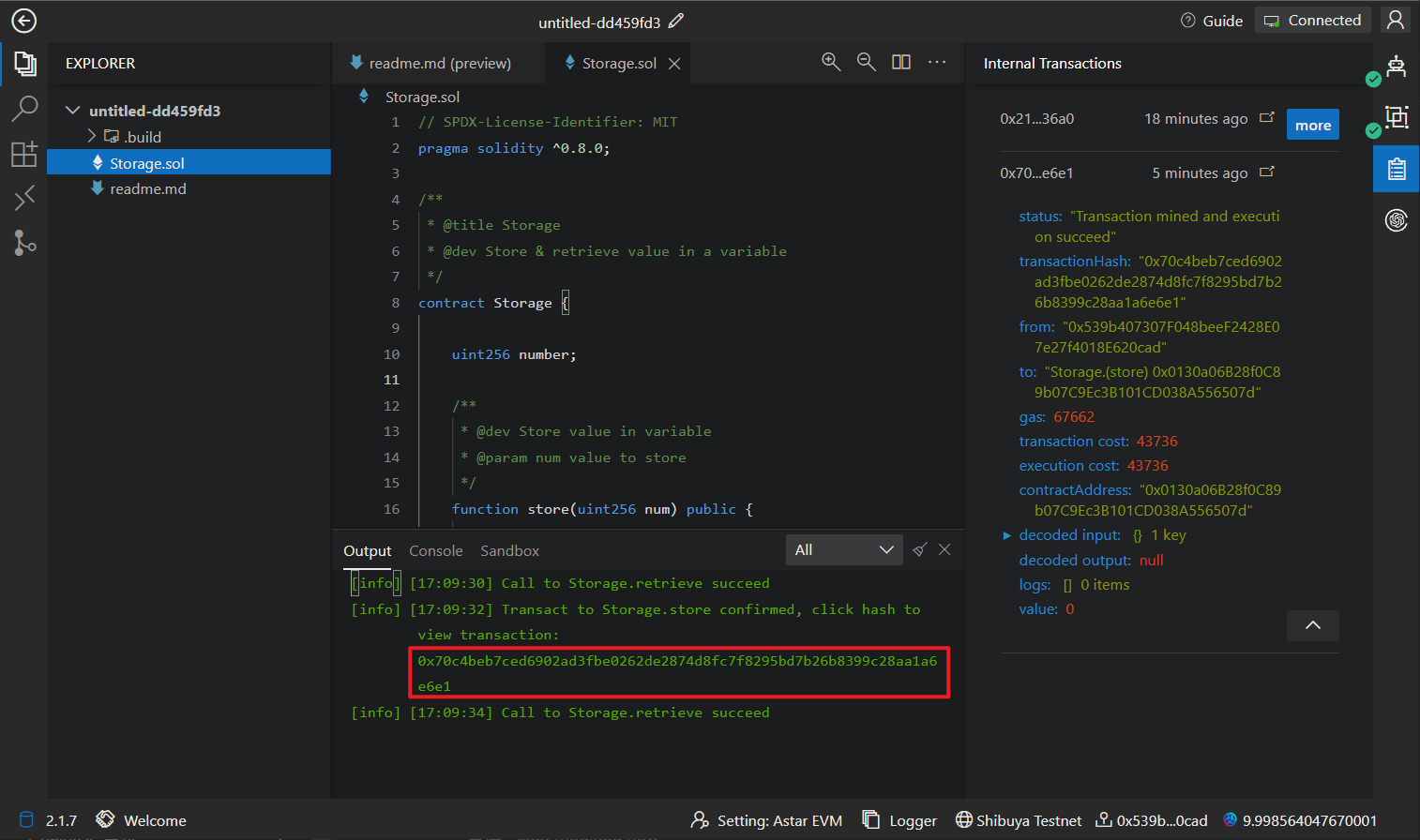
Task: Switch to the Console tab
Action: (436, 551)
